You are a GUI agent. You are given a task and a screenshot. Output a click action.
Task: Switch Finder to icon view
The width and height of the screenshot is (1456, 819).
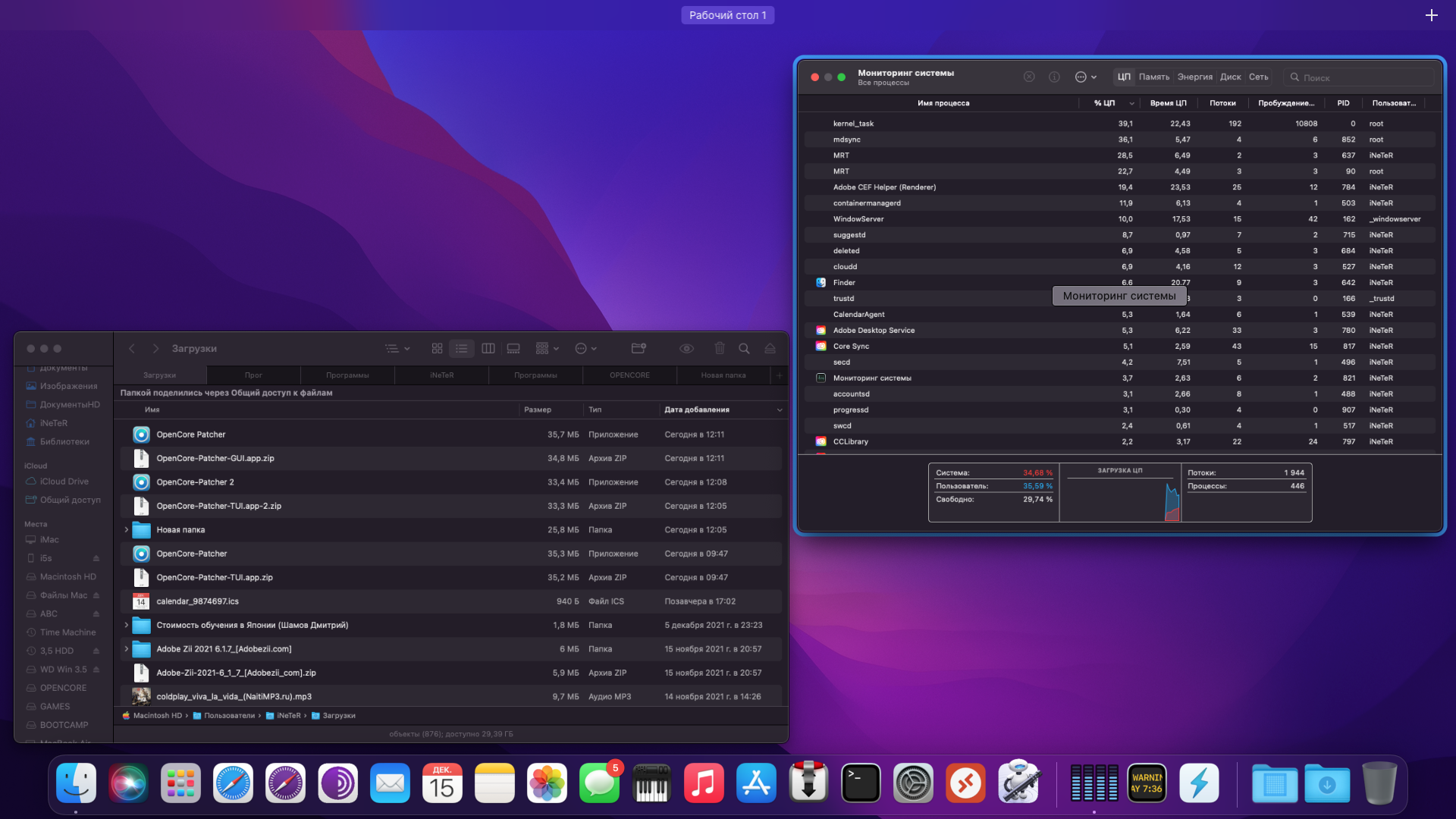click(x=437, y=349)
